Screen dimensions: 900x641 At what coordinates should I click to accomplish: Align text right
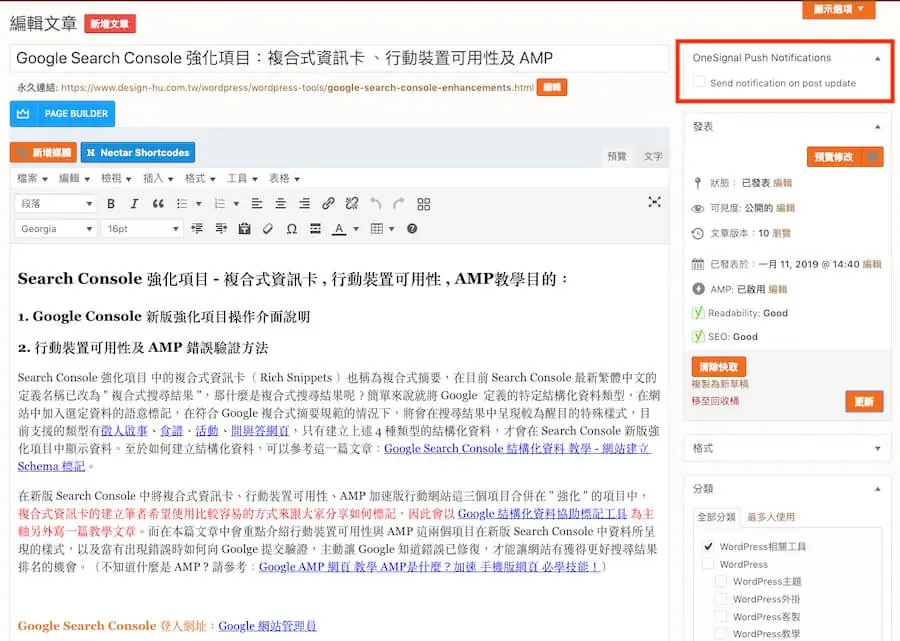[x=304, y=204]
